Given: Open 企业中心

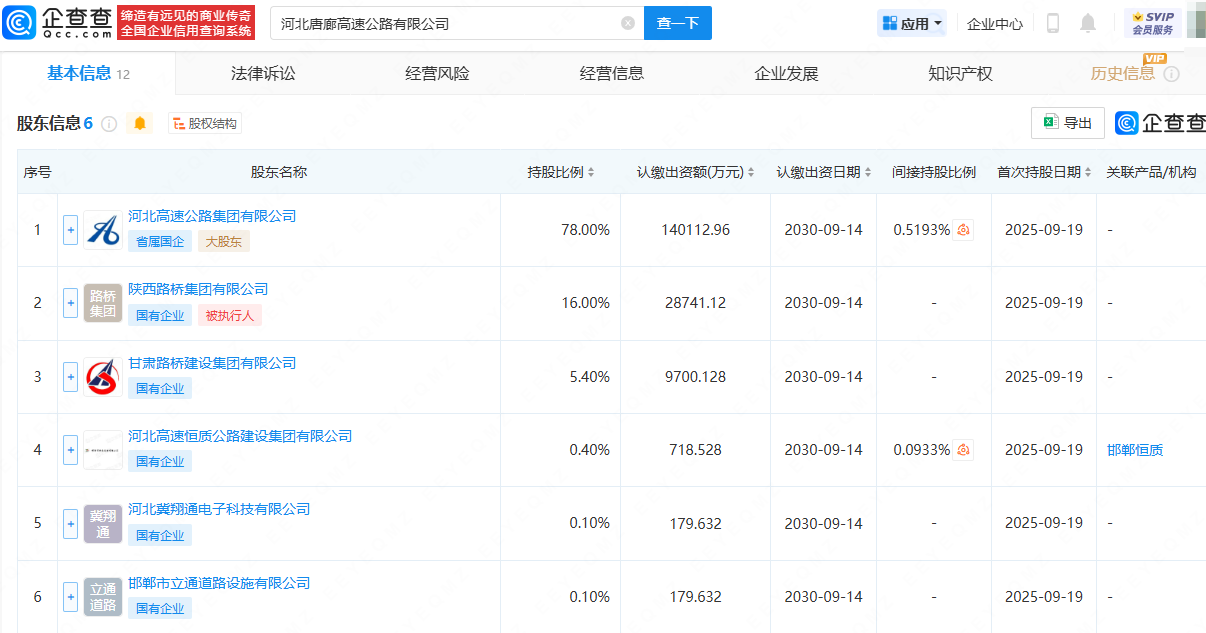Looking at the screenshot, I should click(995, 23).
